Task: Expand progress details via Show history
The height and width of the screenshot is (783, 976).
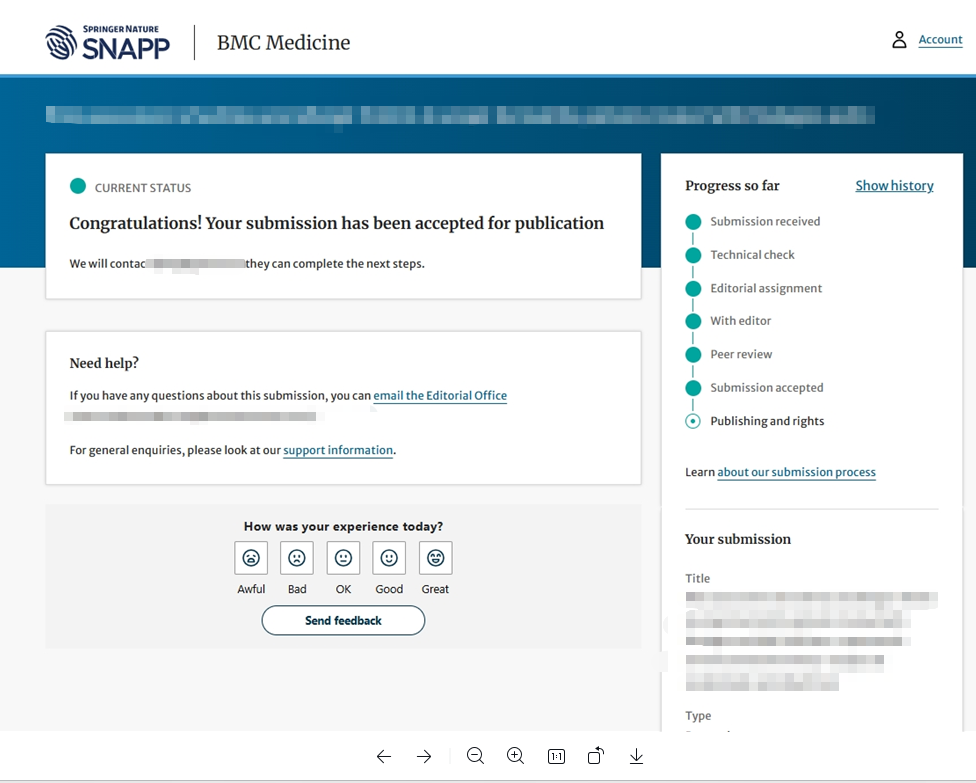Action: pos(894,186)
